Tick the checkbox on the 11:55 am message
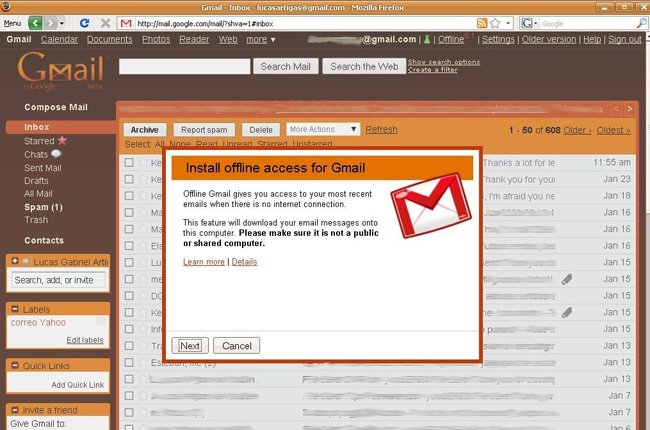The width and height of the screenshot is (650, 430). coord(129,163)
